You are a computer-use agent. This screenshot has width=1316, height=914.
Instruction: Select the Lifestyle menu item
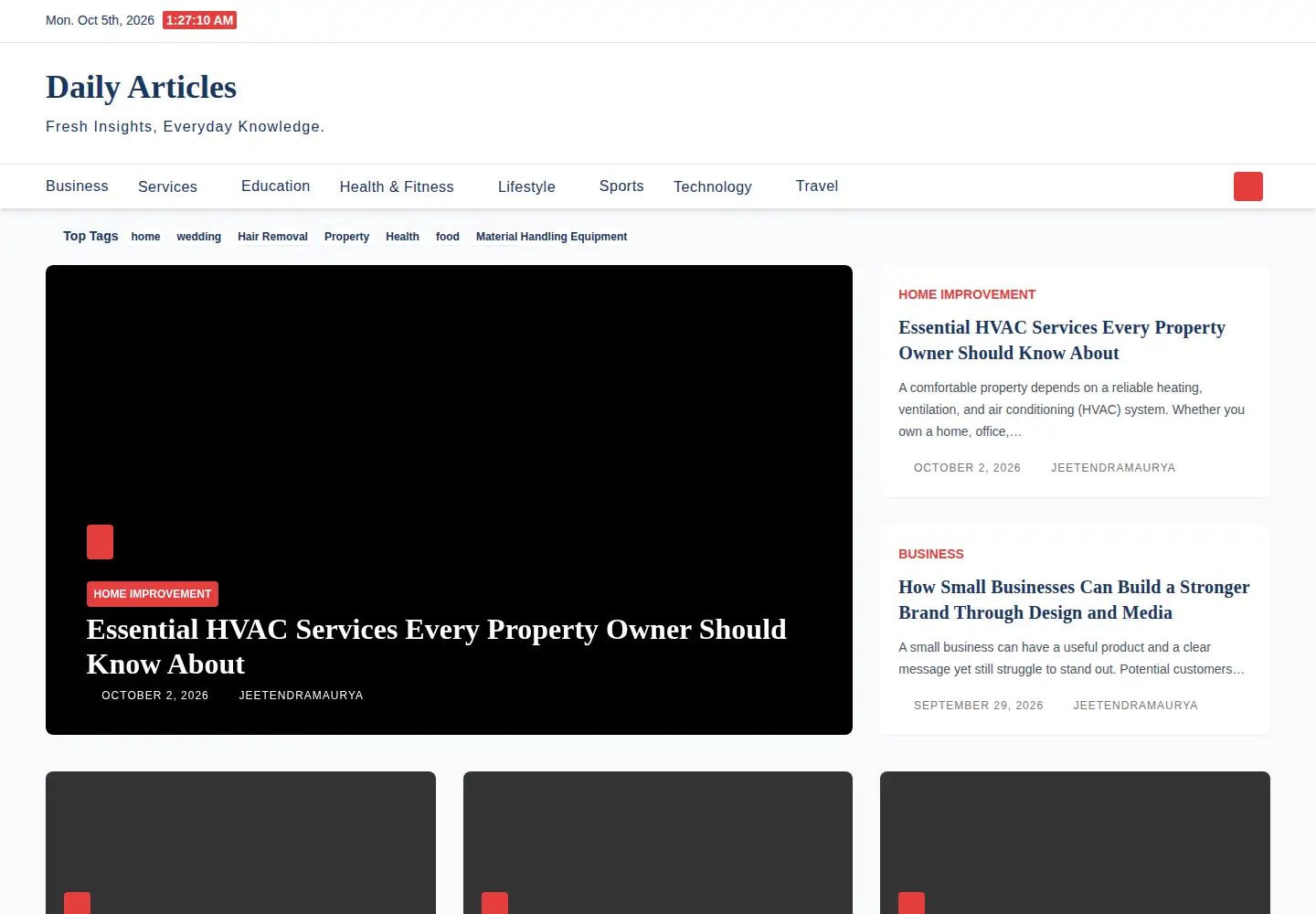tap(526, 186)
